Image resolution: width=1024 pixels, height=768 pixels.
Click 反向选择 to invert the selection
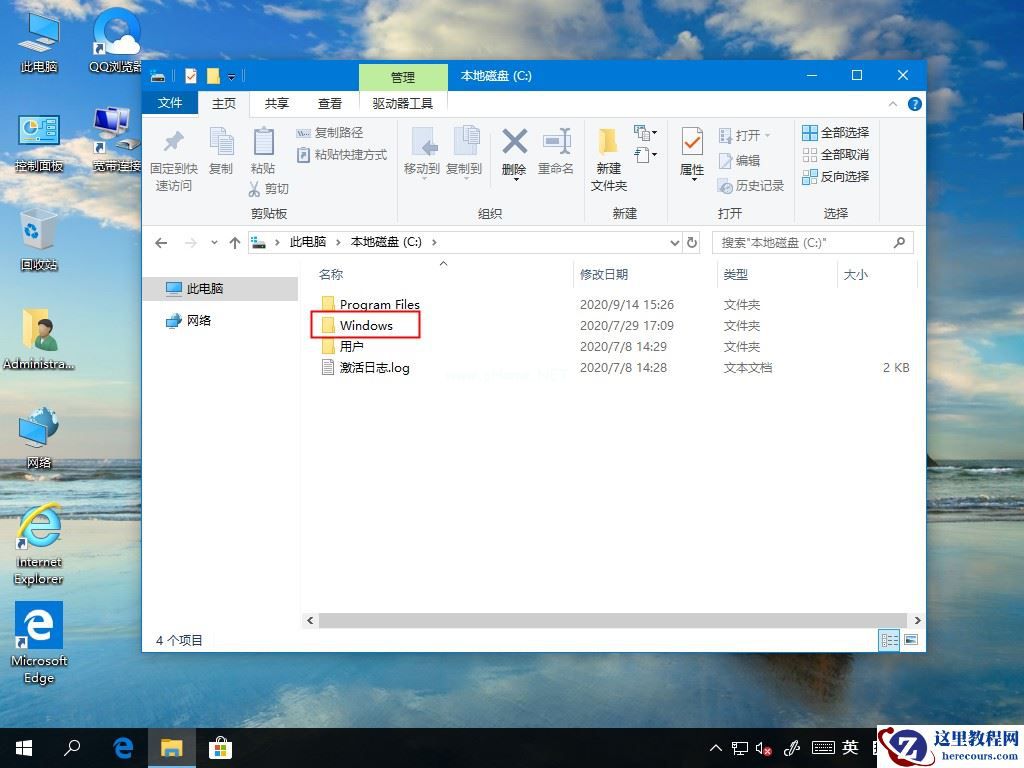coord(840,176)
